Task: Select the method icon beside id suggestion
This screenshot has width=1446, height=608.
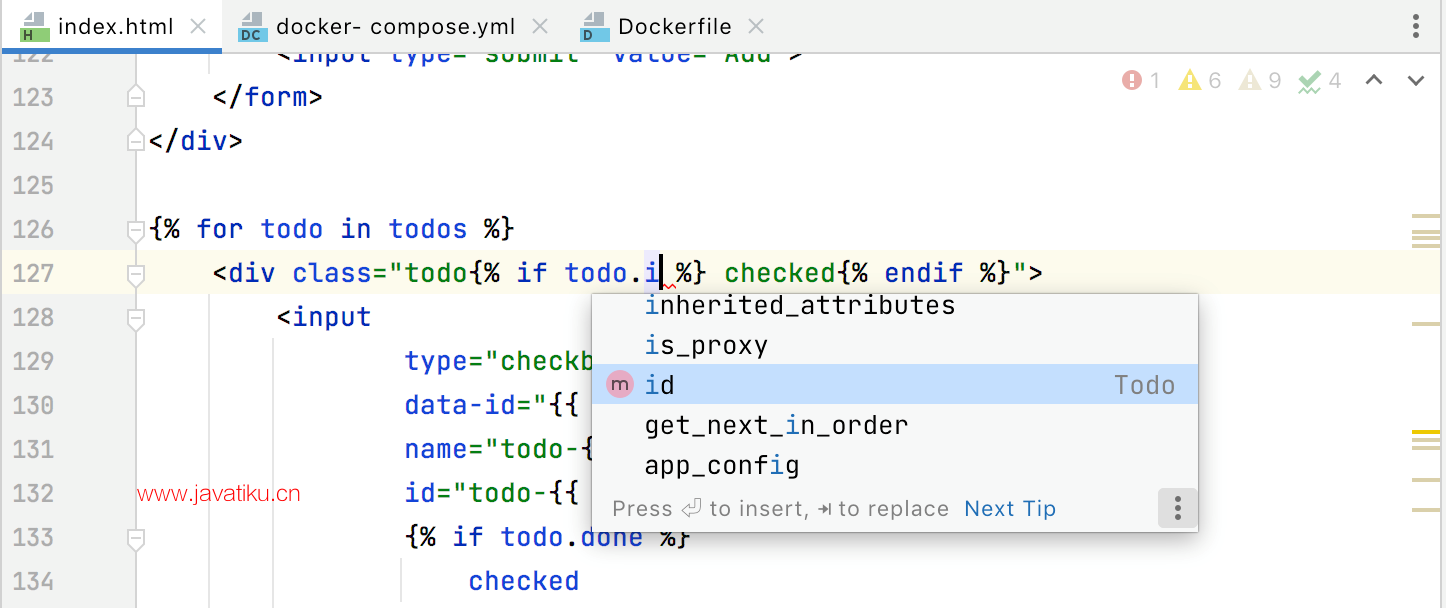Action: (620, 384)
